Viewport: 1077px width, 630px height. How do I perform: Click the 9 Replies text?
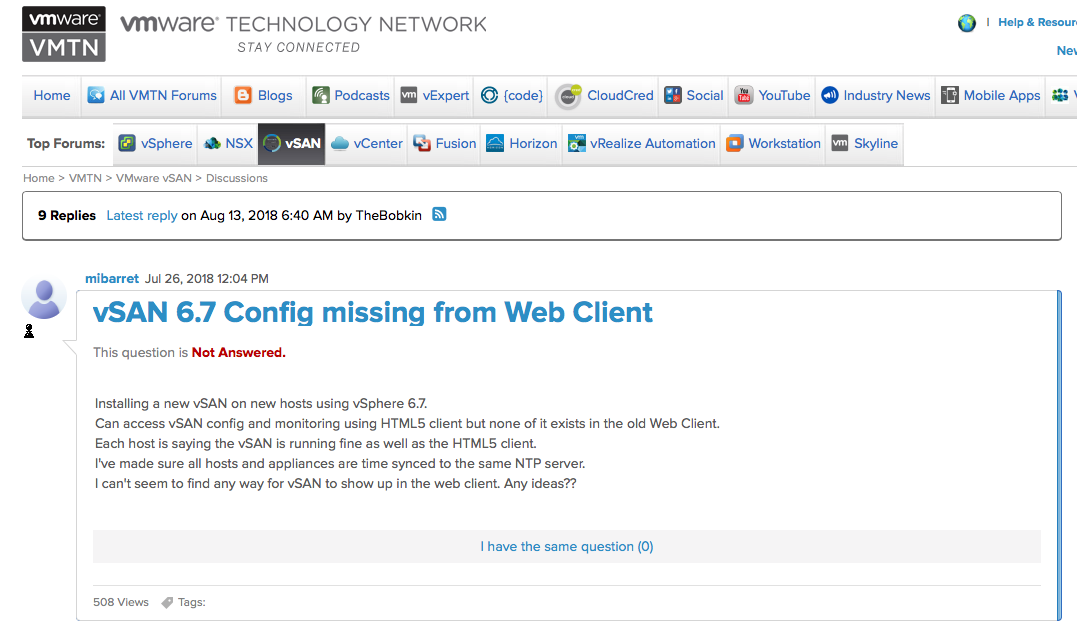[x=67, y=215]
